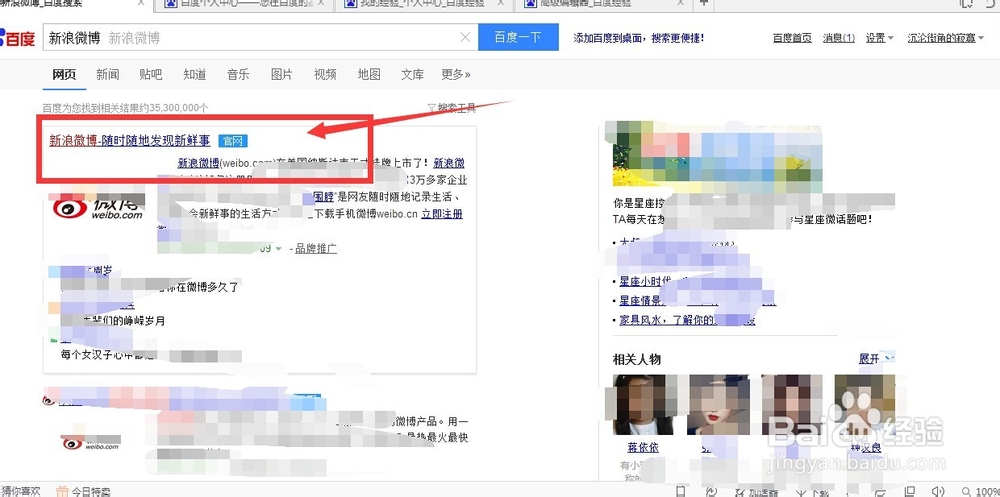Click the 下载 download icon in status bar

tap(803, 493)
